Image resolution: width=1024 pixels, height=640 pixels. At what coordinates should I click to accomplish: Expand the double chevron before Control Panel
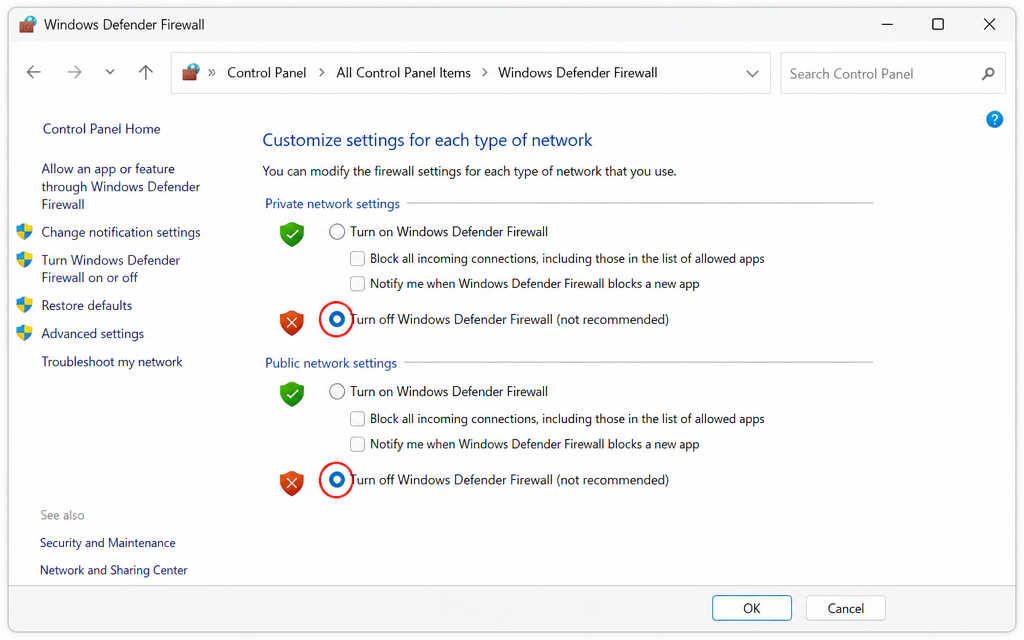click(x=212, y=73)
